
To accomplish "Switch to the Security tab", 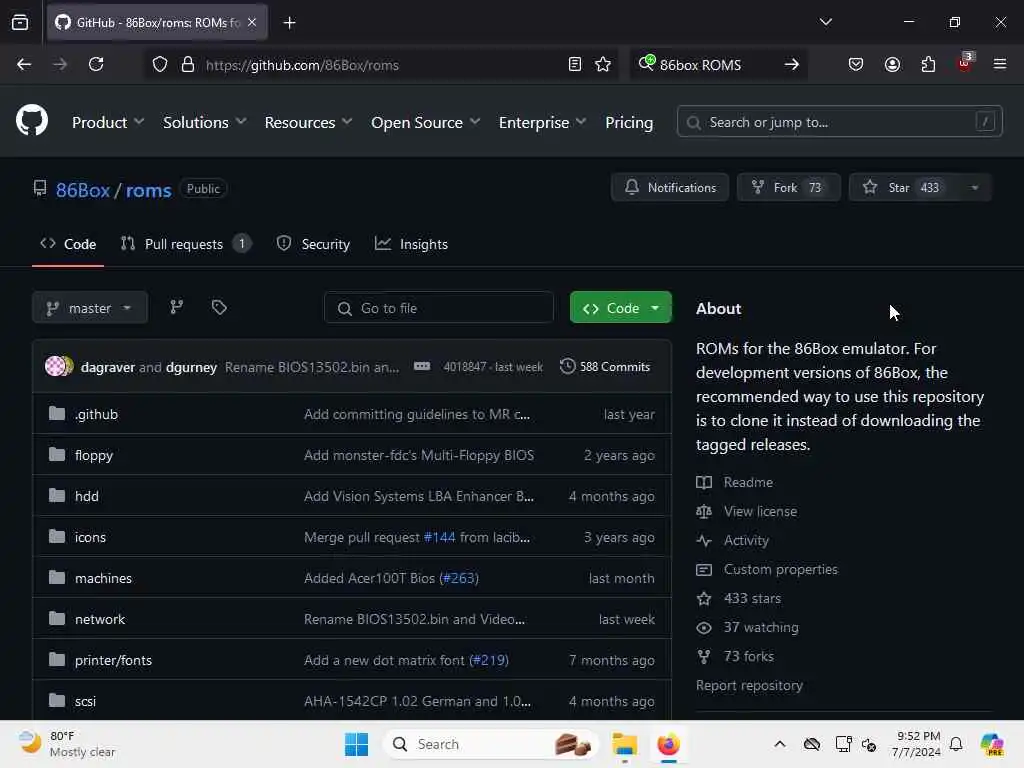I will [313, 244].
